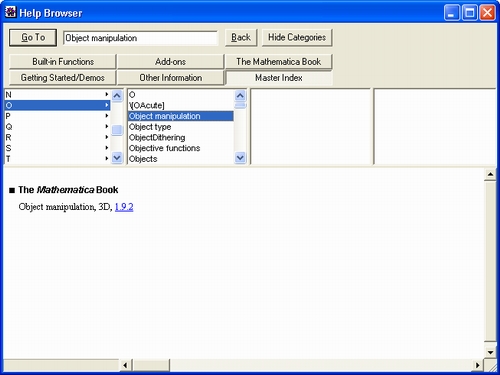Go back with the Back button
500x375 pixels.
[x=241, y=37]
